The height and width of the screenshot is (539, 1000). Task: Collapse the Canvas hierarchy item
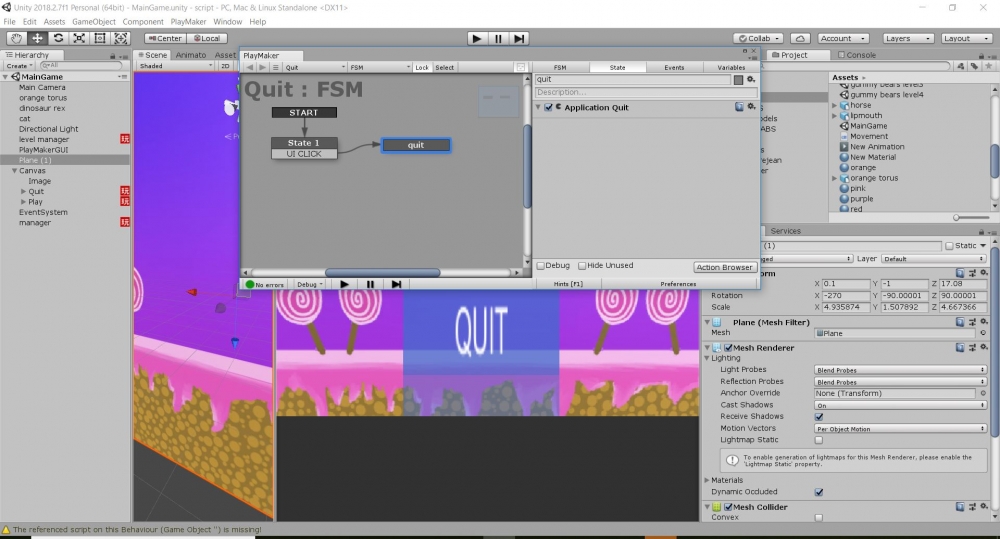click(14, 171)
